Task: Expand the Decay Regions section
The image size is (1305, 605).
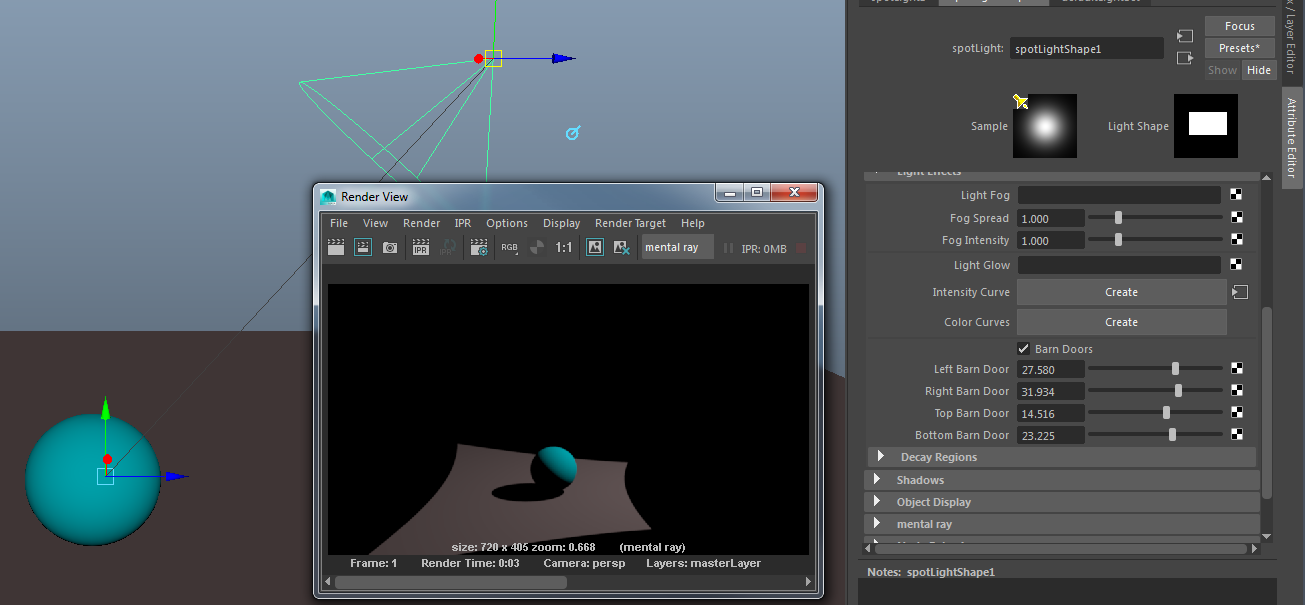Action: point(881,457)
